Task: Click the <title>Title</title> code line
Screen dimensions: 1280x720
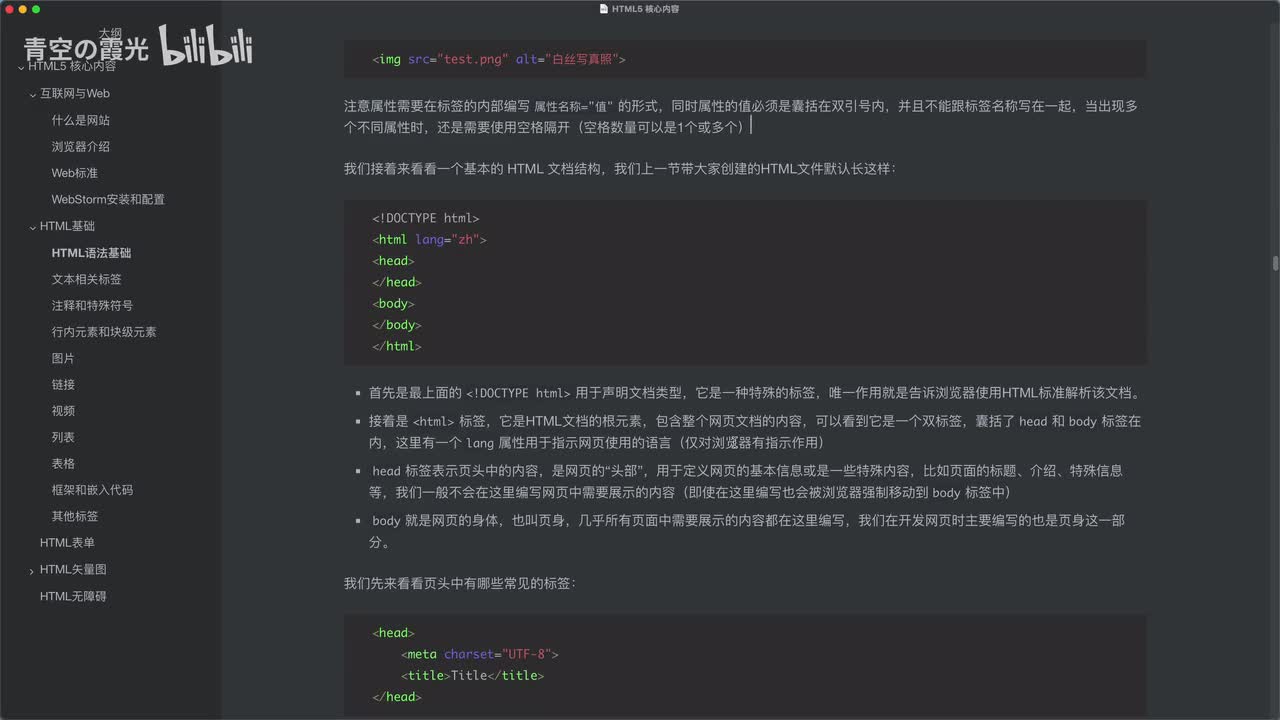Action: pos(472,676)
